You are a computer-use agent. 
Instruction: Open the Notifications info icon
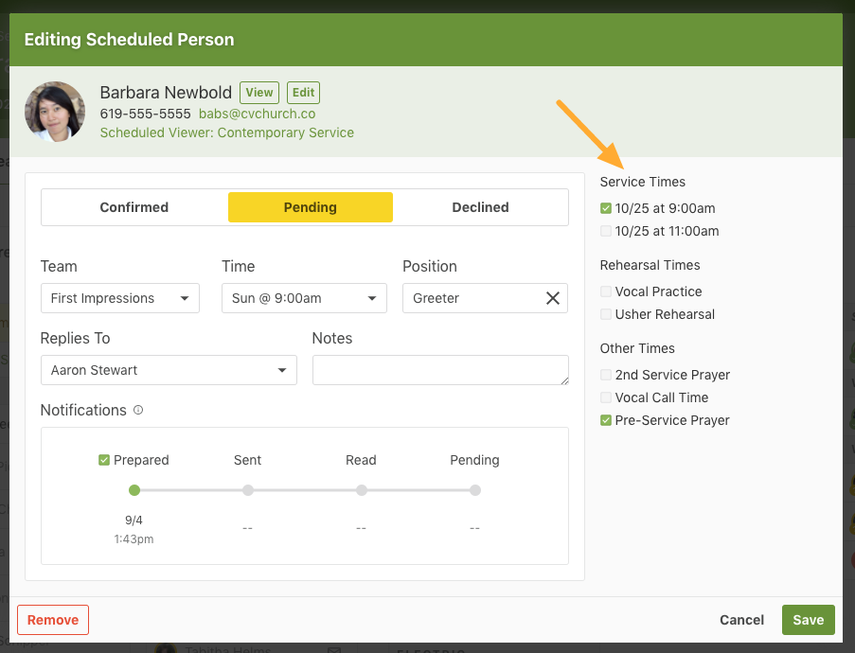(x=139, y=410)
